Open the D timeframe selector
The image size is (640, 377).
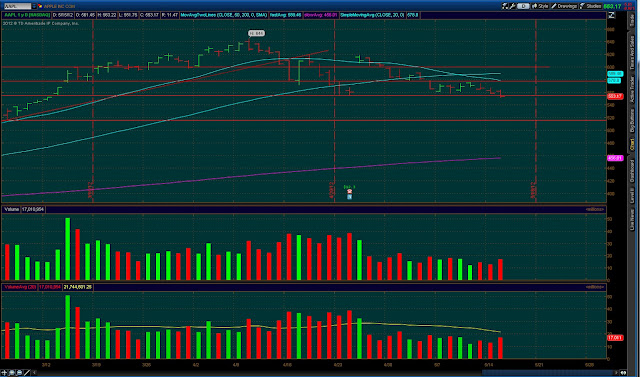pos(523,6)
